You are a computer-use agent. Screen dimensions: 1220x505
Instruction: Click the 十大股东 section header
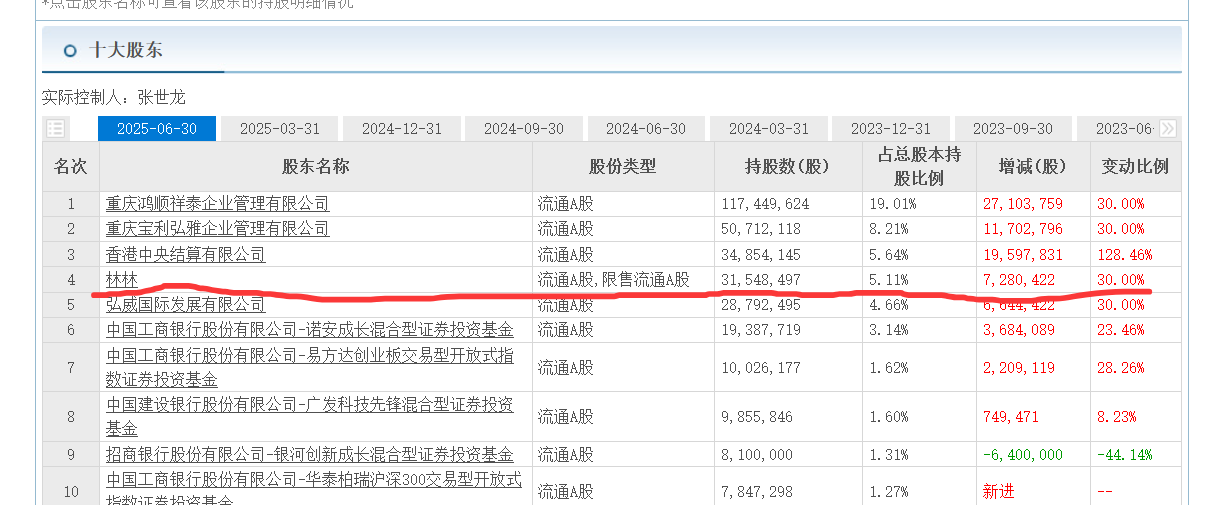click(126, 49)
